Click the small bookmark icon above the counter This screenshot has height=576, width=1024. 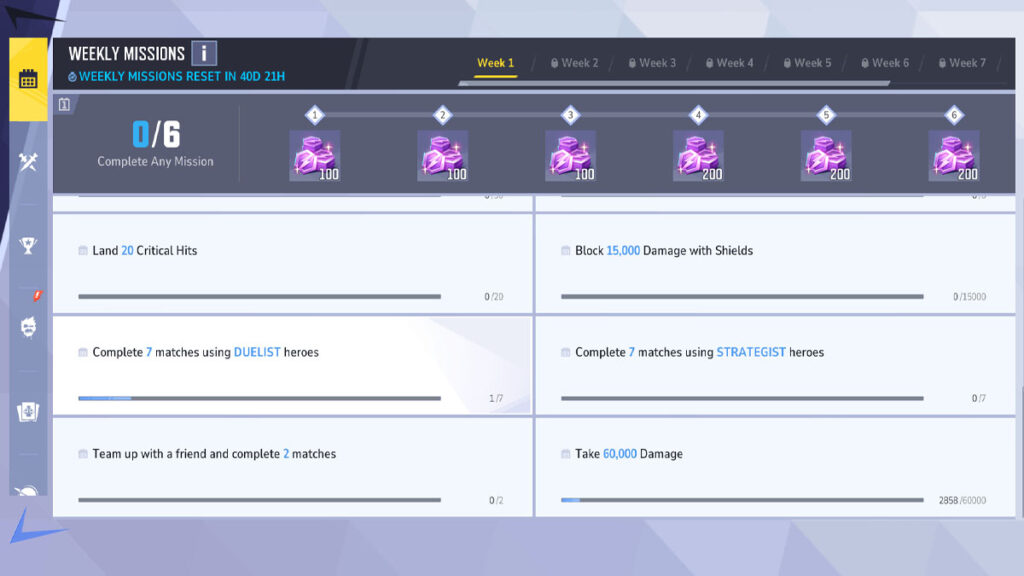point(64,104)
